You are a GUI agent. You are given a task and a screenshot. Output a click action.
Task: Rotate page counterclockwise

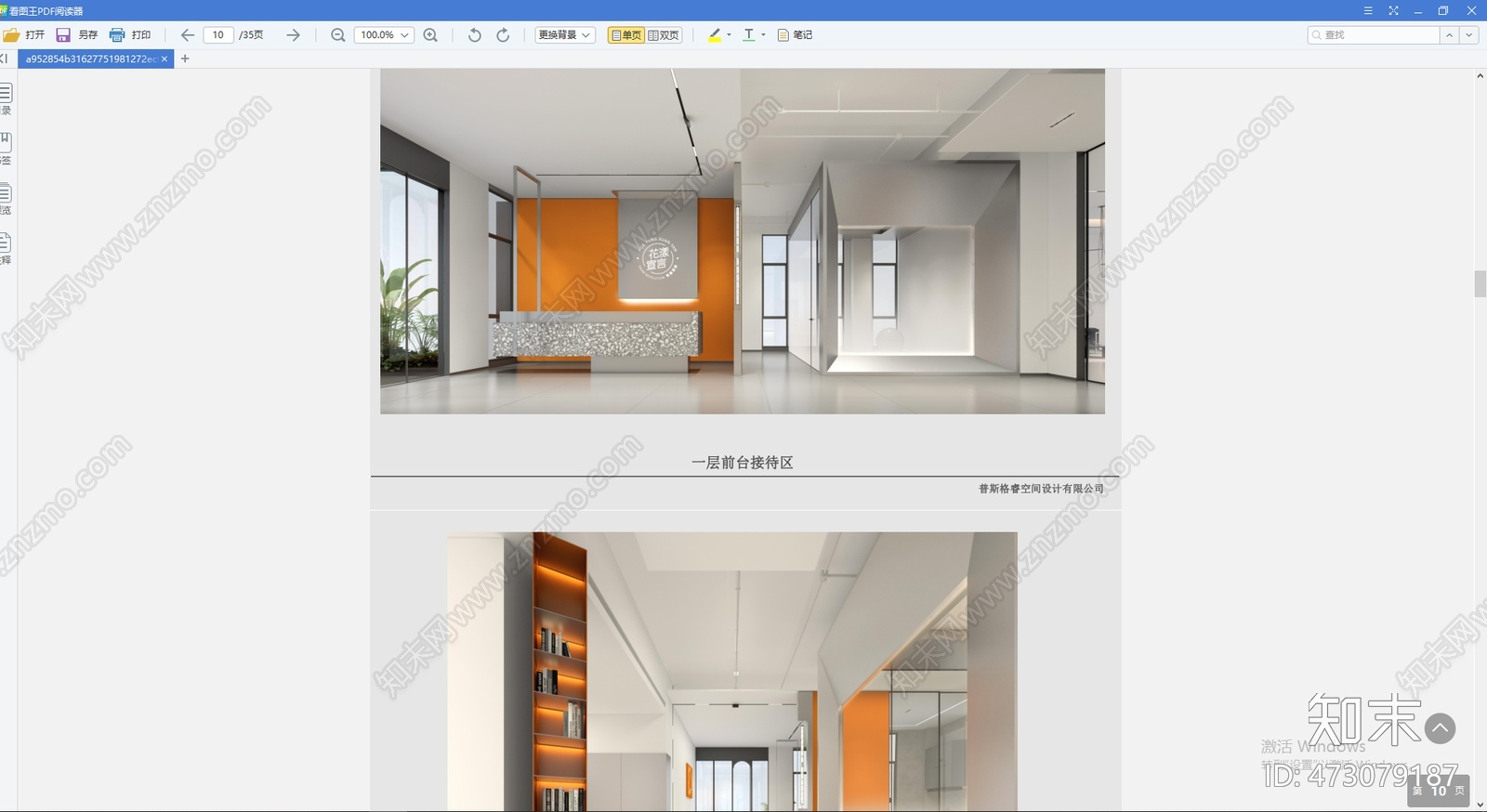[474, 34]
